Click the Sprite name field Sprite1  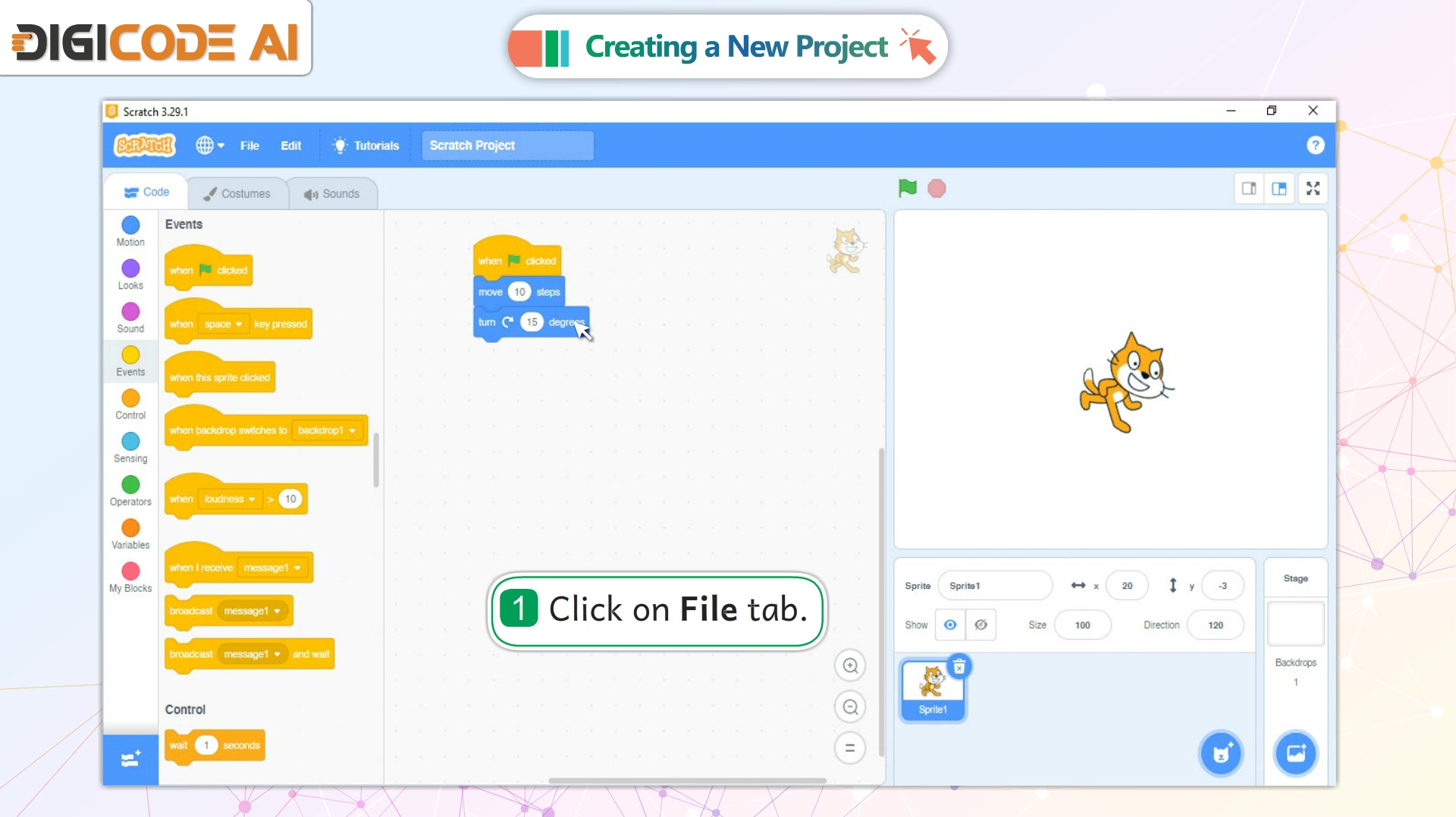[995, 586]
